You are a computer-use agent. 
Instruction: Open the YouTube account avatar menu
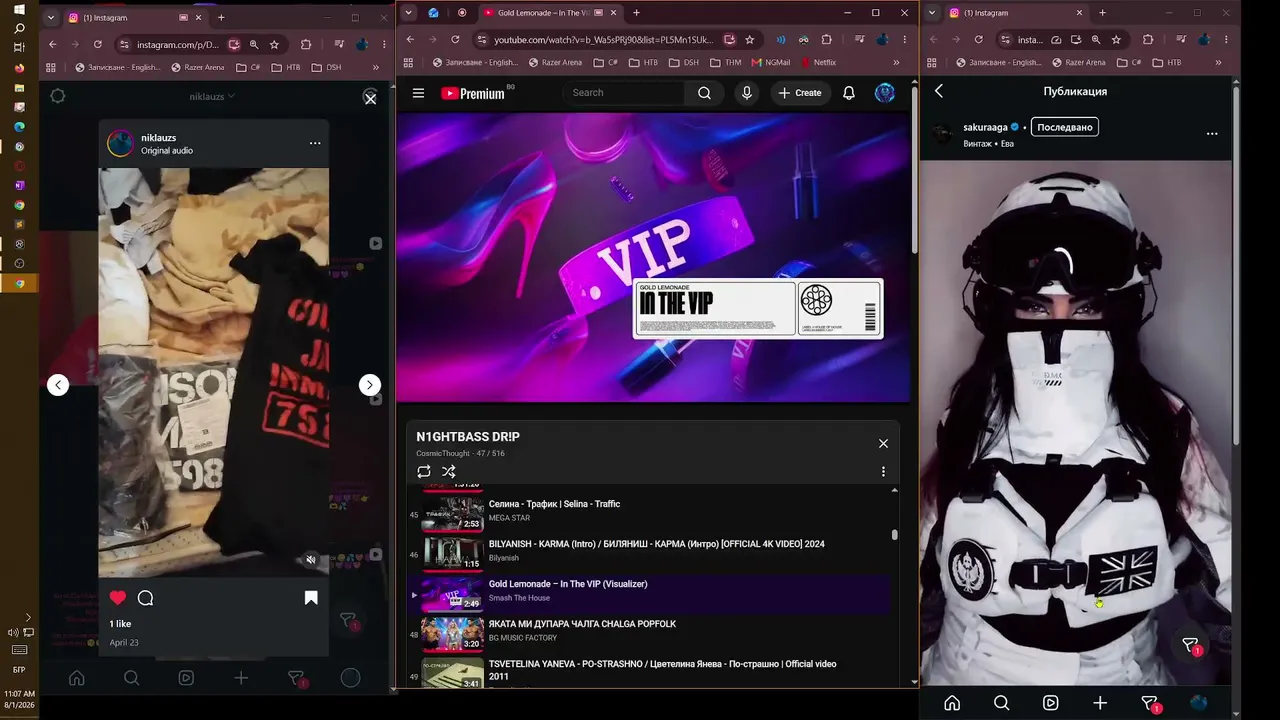pos(885,93)
